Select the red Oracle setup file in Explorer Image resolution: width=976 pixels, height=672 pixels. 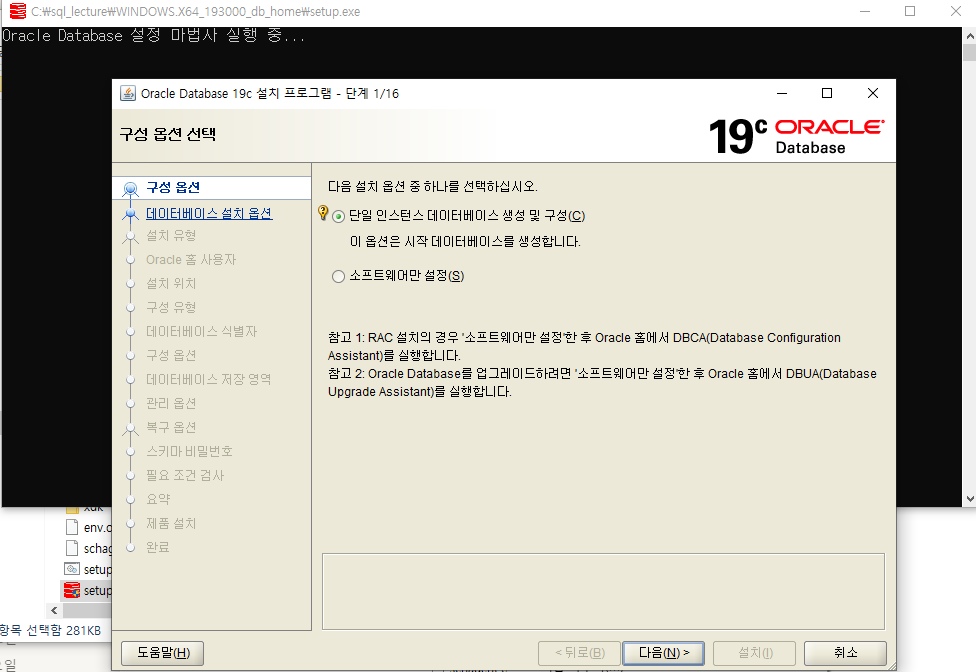point(72,590)
